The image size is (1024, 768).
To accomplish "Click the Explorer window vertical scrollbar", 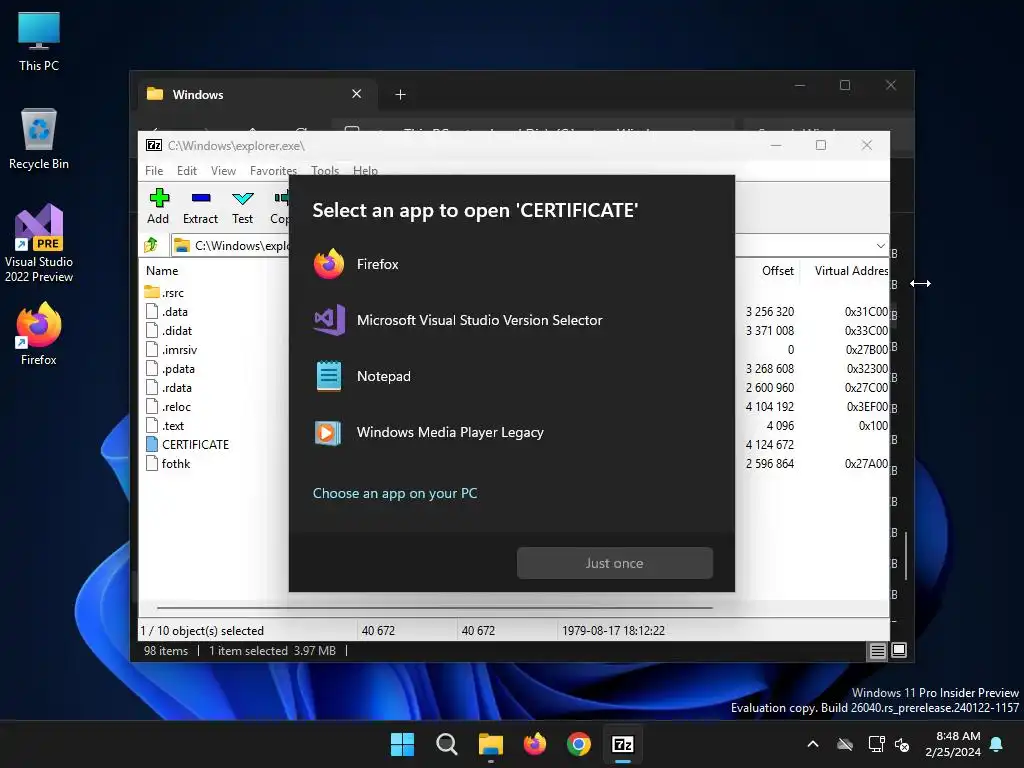I will [906, 556].
